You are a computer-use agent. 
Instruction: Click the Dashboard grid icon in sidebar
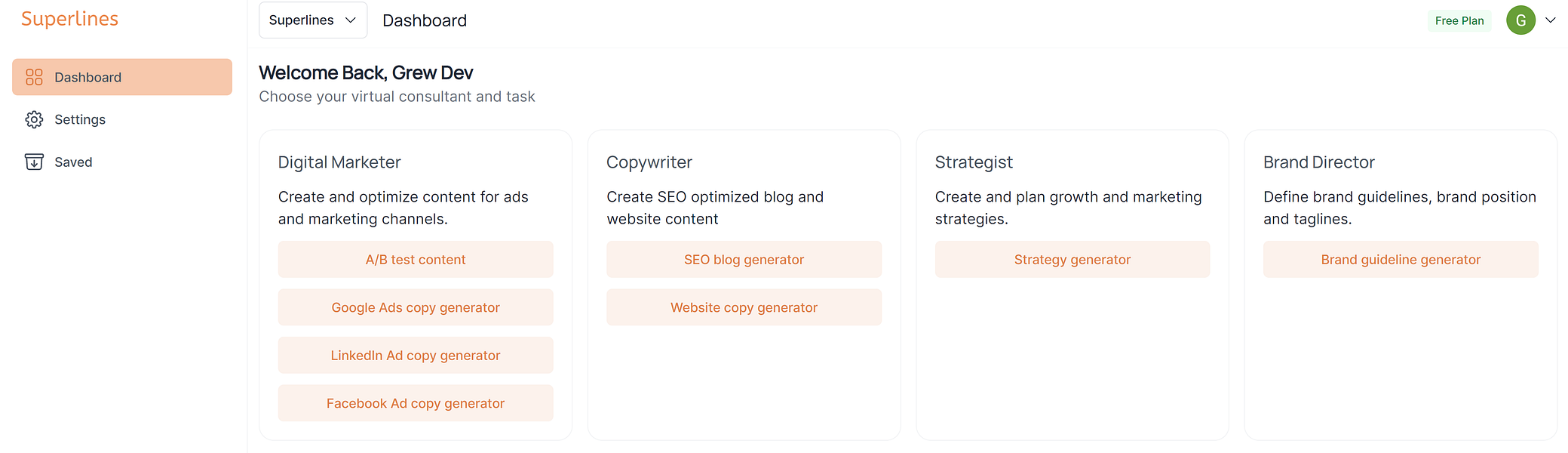tap(34, 77)
